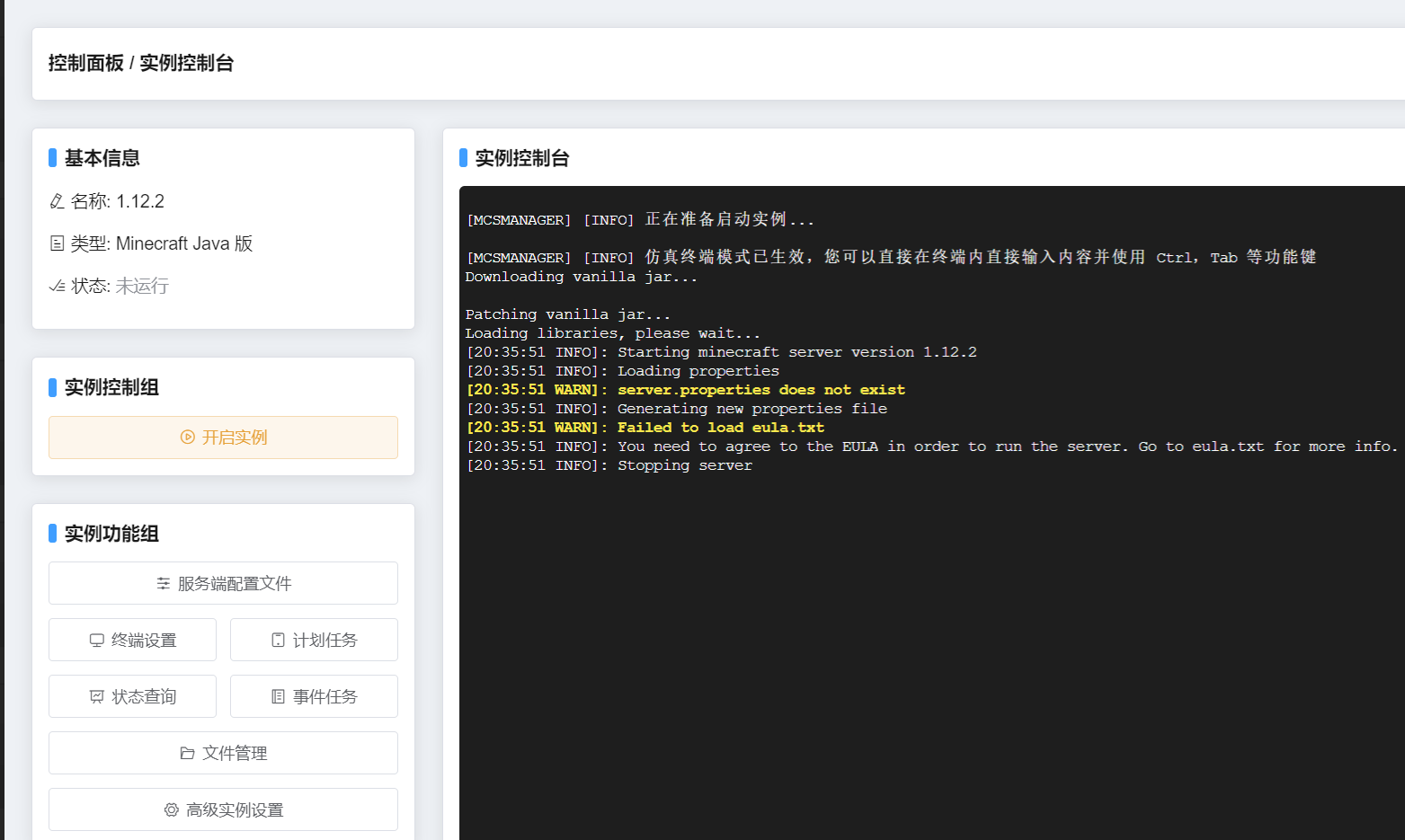This screenshot has height=840, width=1405.
Task: Click the 实例功能组 panel heading
Action: point(111,534)
